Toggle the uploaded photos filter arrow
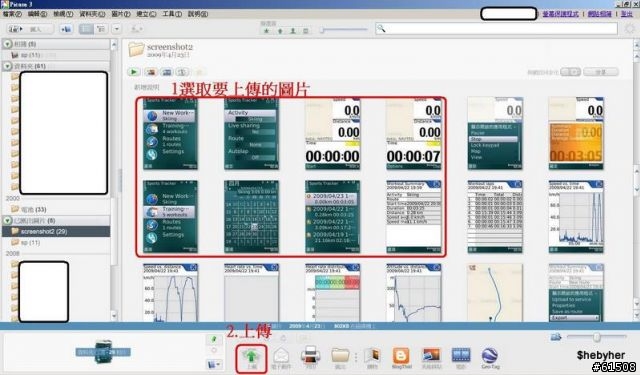This screenshot has width=640, height=375. click(280, 31)
